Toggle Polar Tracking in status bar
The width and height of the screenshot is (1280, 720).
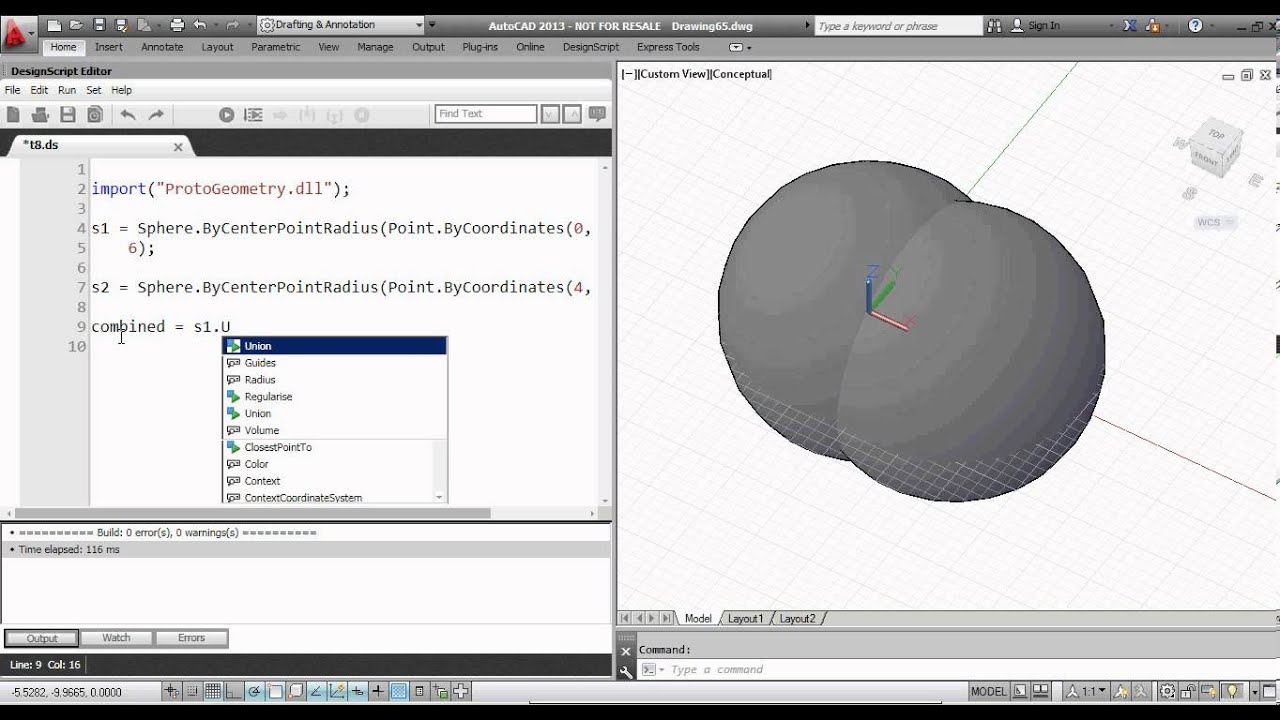pos(254,691)
